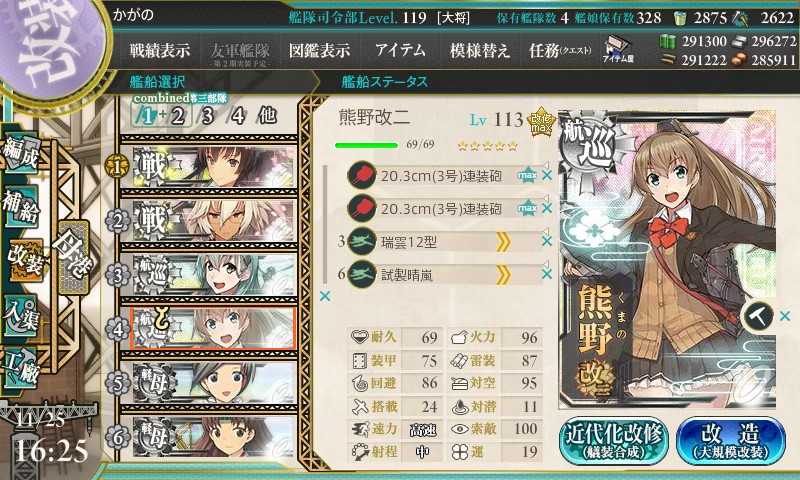
Task: Switch to fleet 3 tab
Action: pyautogui.click(x=207, y=116)
